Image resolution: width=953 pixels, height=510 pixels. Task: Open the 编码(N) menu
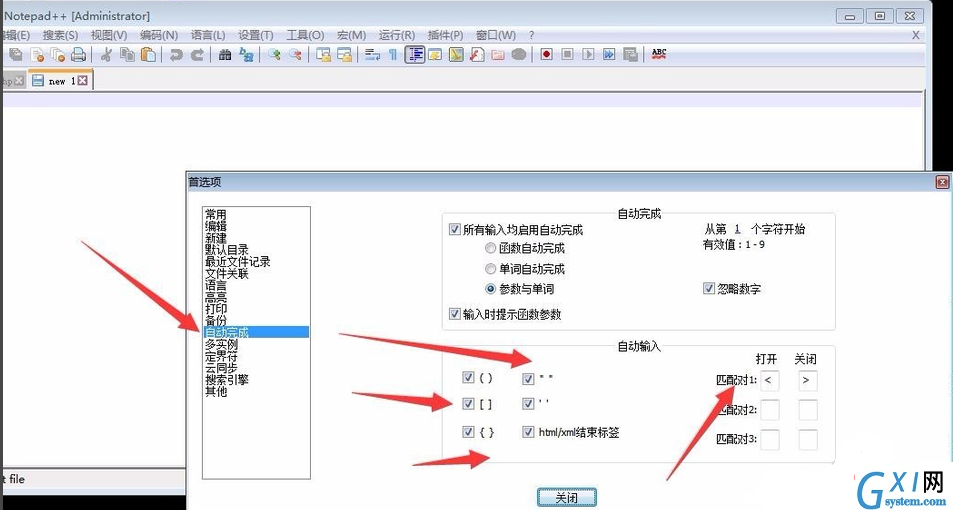tap(159, 35)
